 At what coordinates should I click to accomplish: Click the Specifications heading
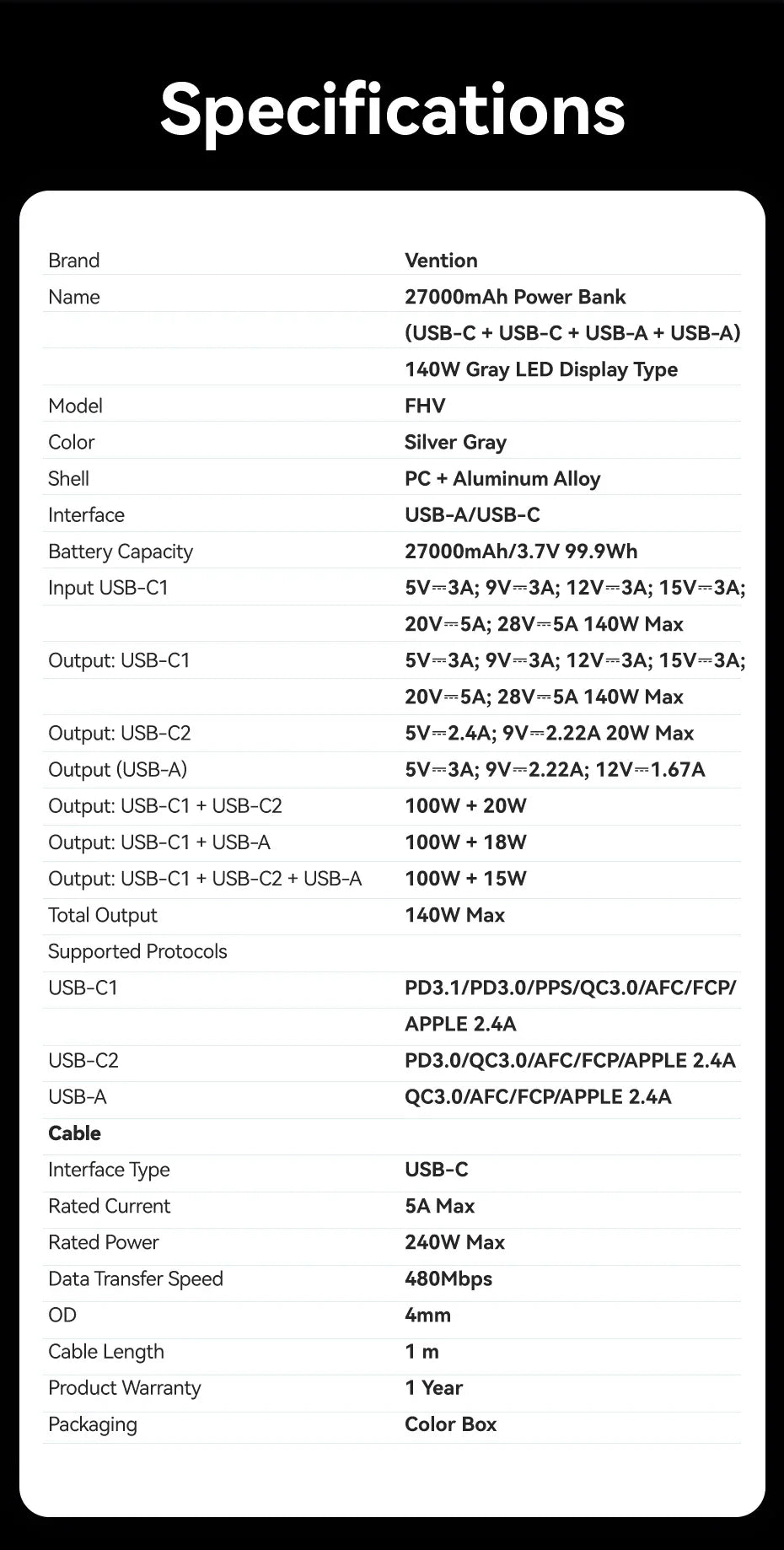tap(392, 110)
